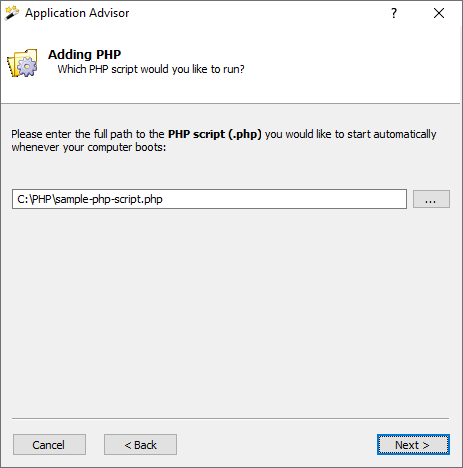Open file browser with the ellipsis button
The image size is (463, 468).
point(431,199)
